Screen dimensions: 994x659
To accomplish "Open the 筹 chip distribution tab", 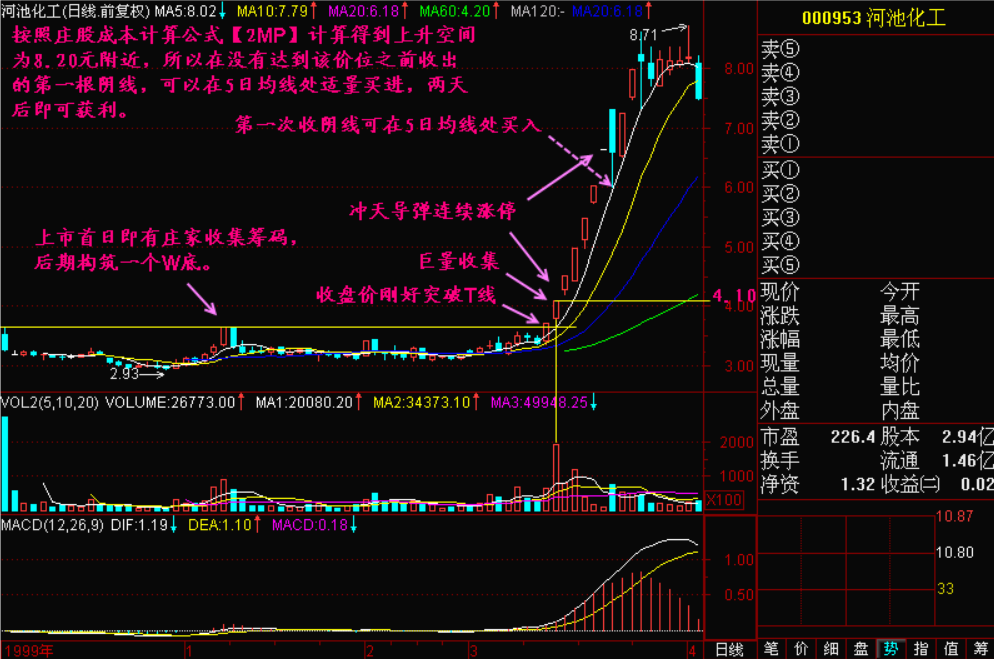I will [980, 649].
